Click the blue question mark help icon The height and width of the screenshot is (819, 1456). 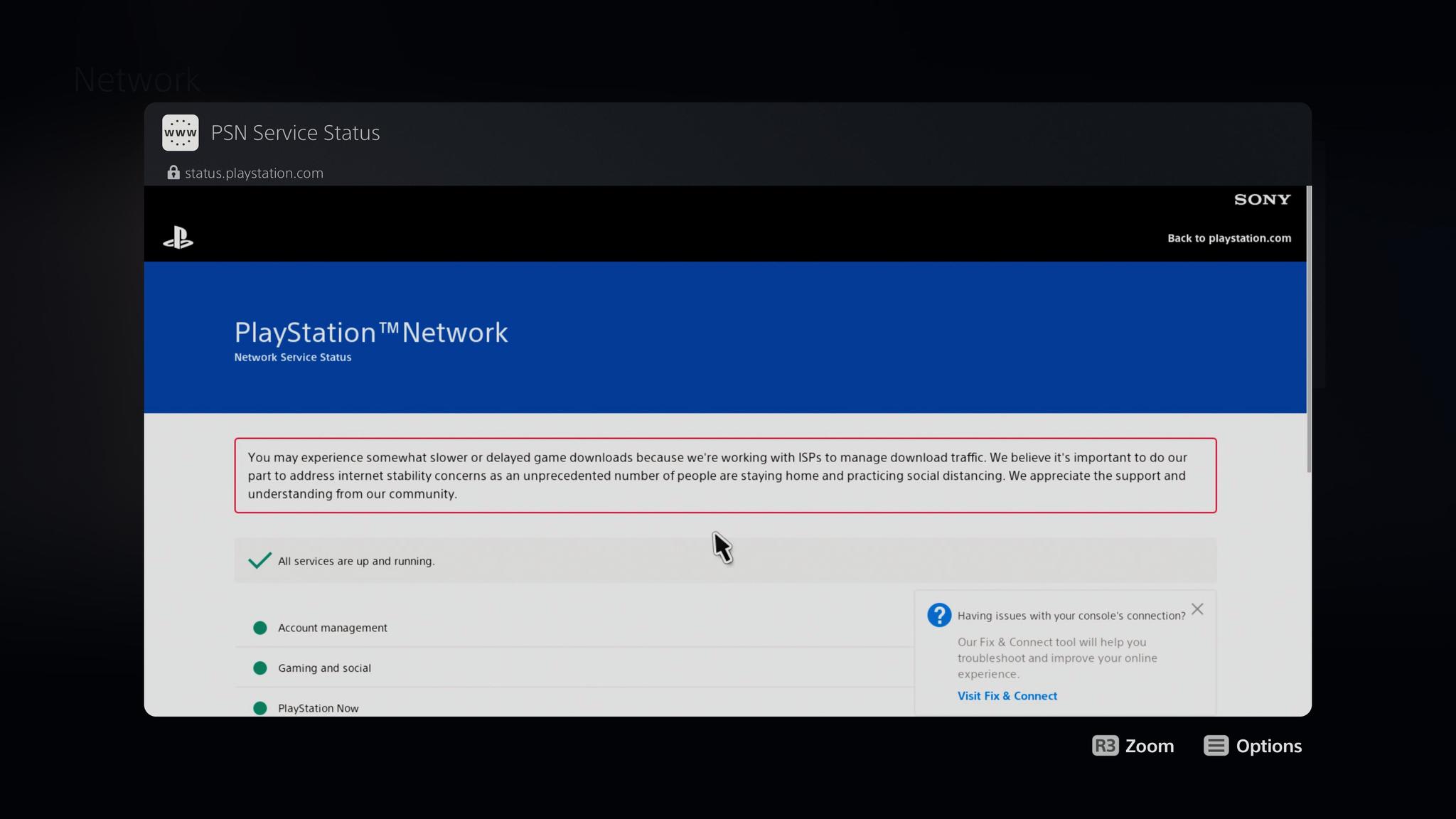click(x=939, y=615)
